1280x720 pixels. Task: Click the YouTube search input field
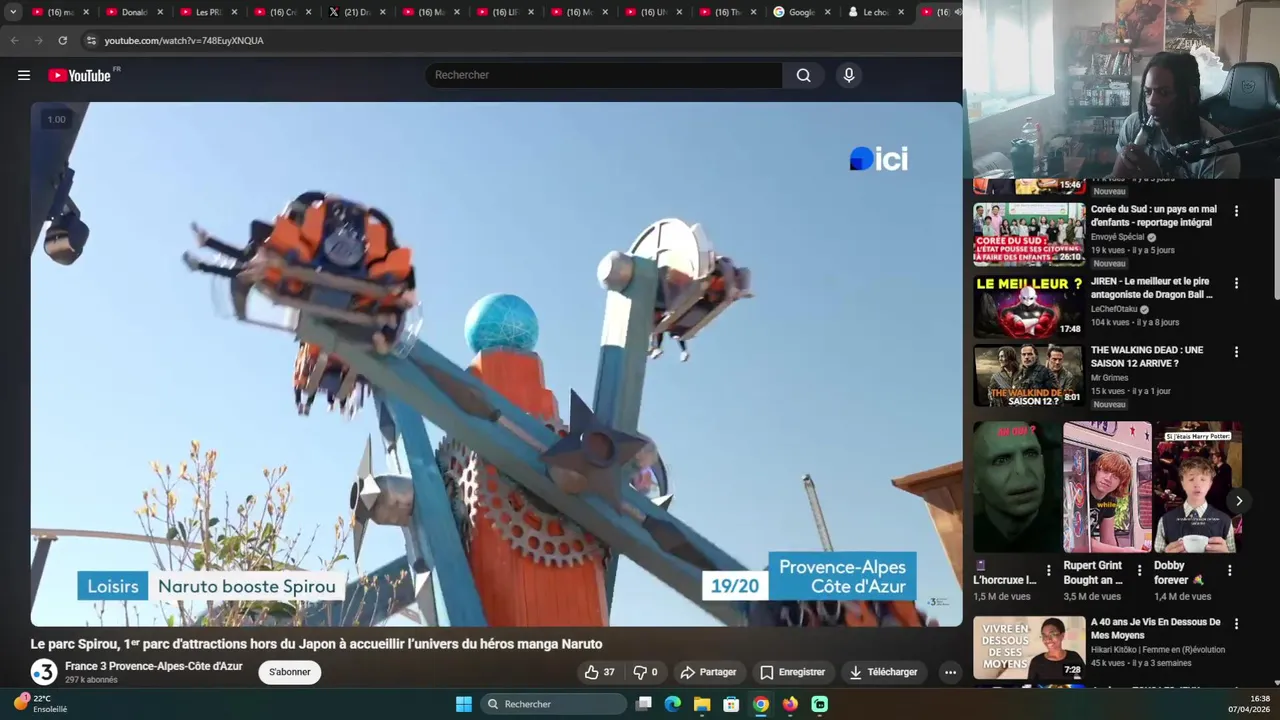tap(604, 75)
